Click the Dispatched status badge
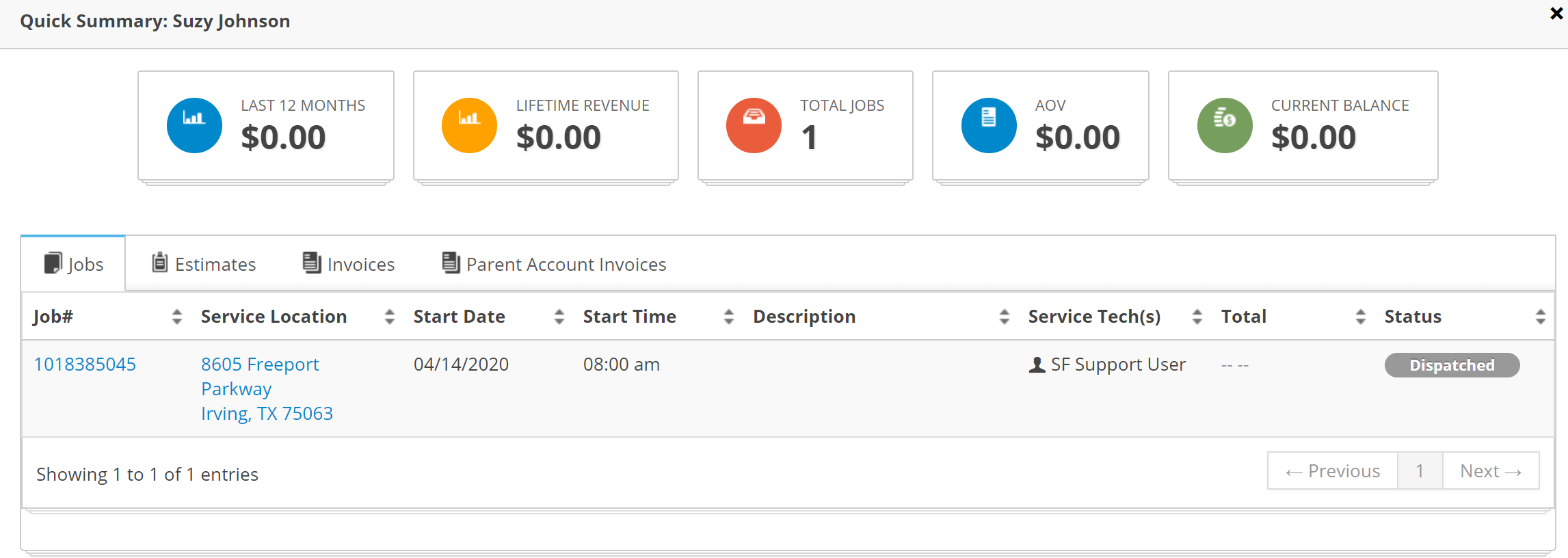 click(x=1452, y=365)
